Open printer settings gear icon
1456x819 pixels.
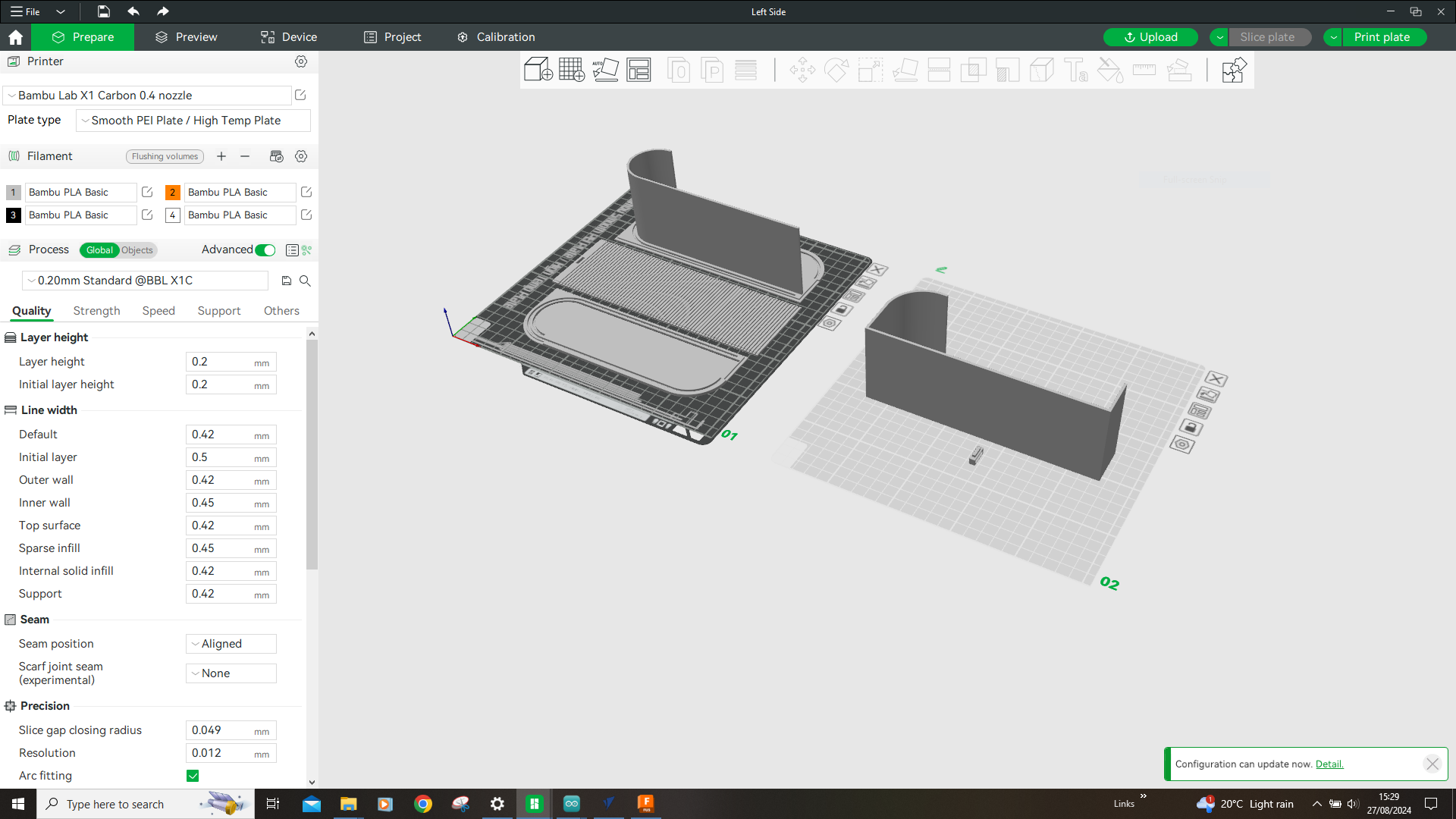(301, 61)
